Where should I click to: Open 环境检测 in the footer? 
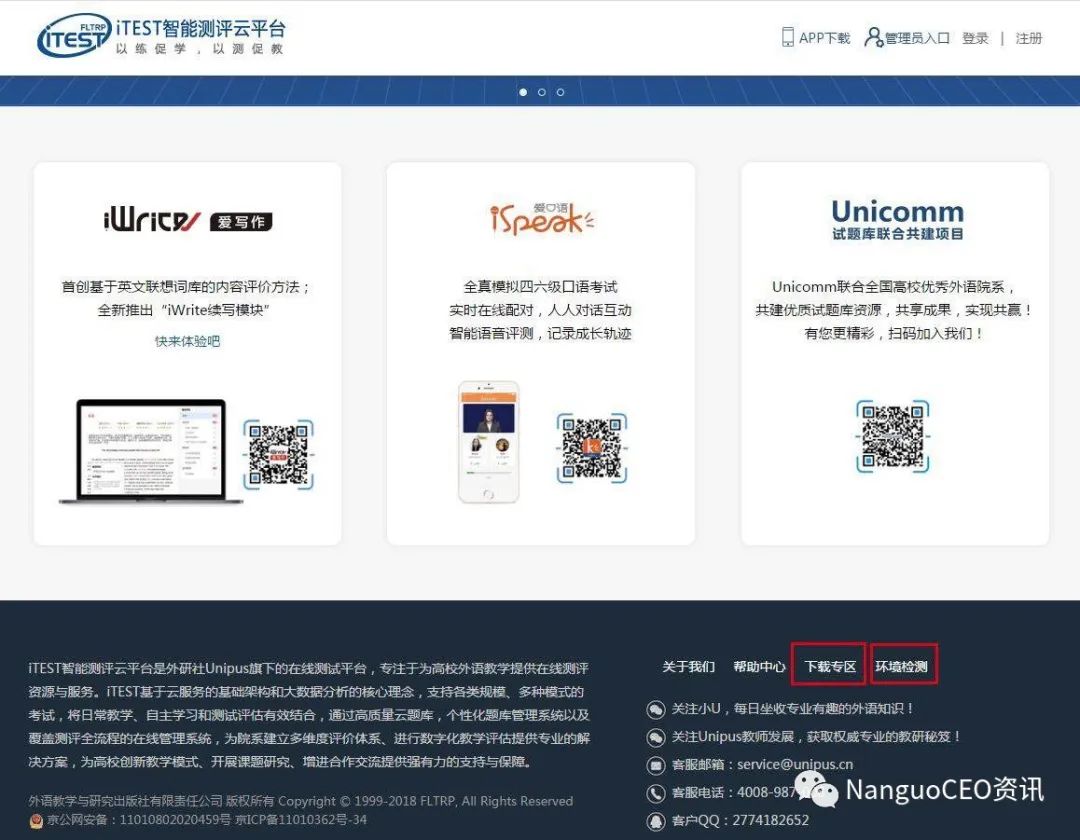click(x=902, y=666)
